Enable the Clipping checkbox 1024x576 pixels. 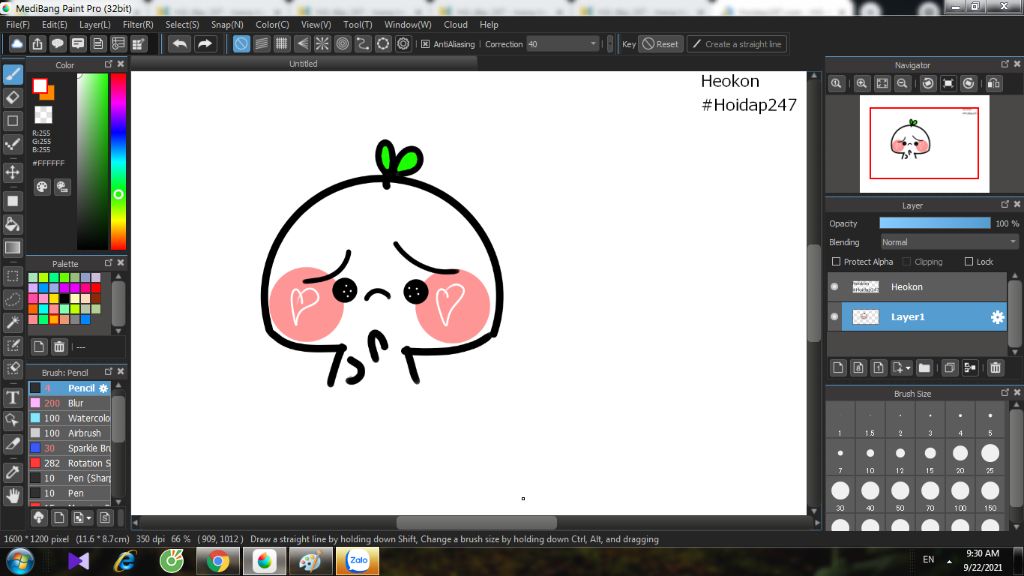tap(906, 261)
